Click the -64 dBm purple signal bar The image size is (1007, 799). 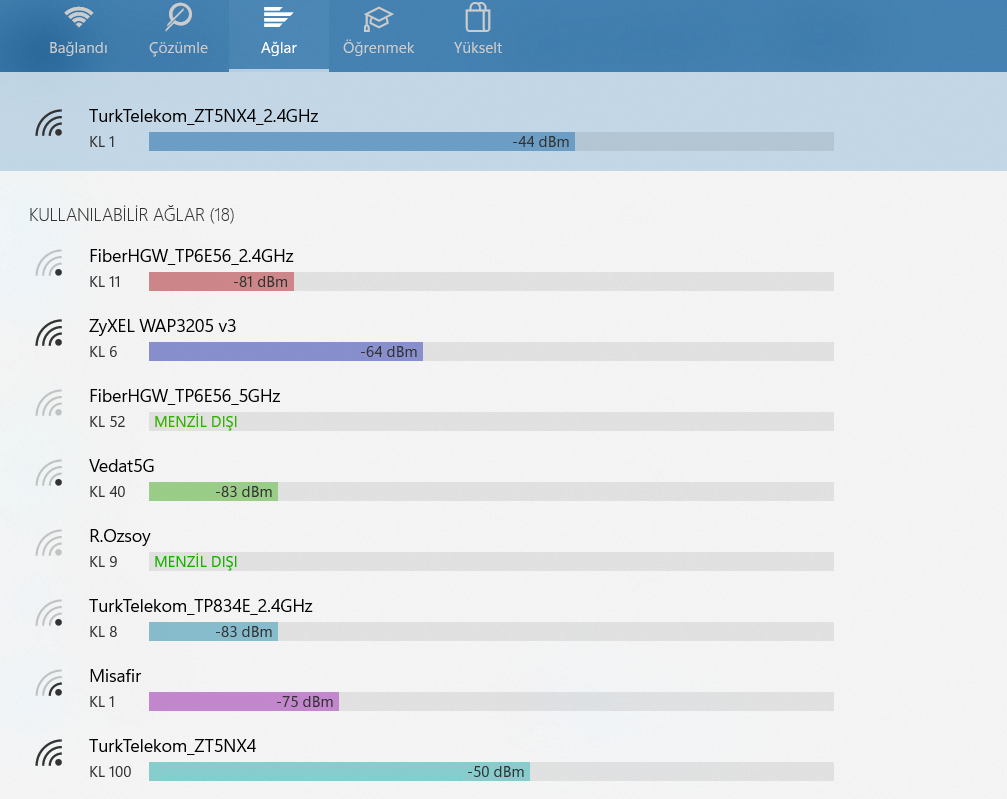(x=286, y=351)
